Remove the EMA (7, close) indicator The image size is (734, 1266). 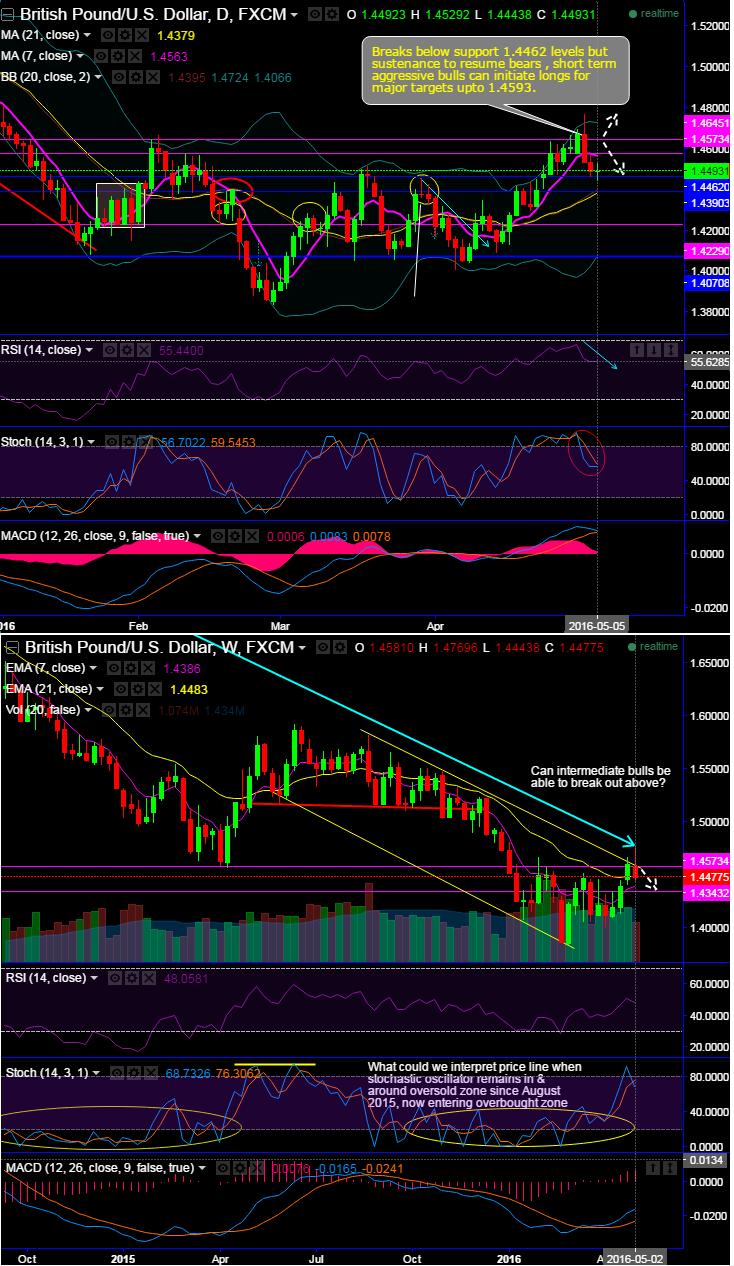tap(148, 667)
